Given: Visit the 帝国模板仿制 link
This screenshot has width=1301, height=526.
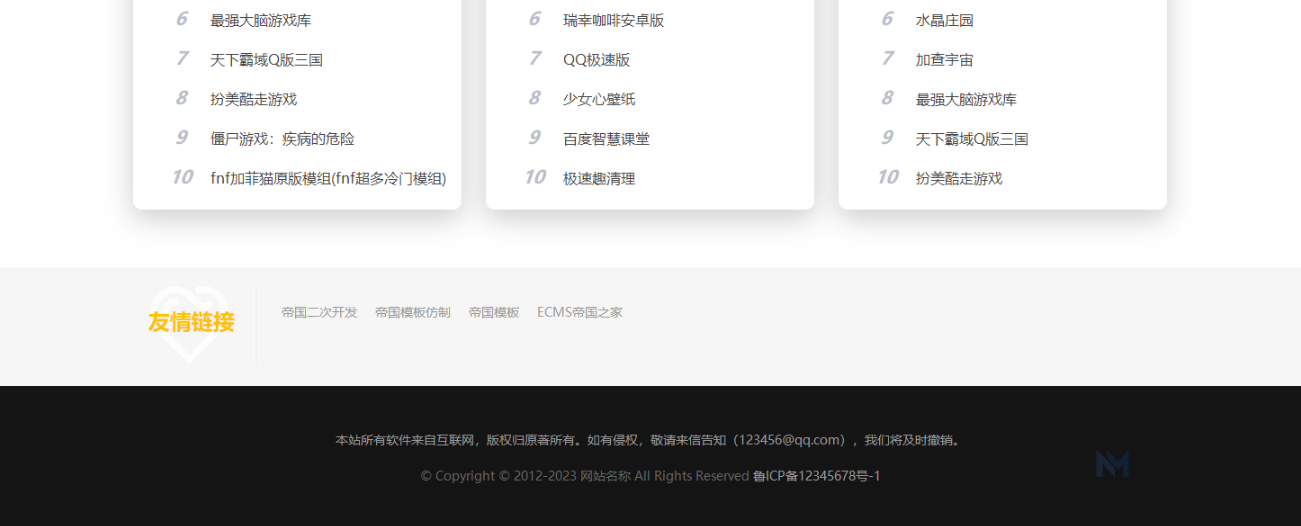Looking at the screenshot, I should [x=412, y=312].
